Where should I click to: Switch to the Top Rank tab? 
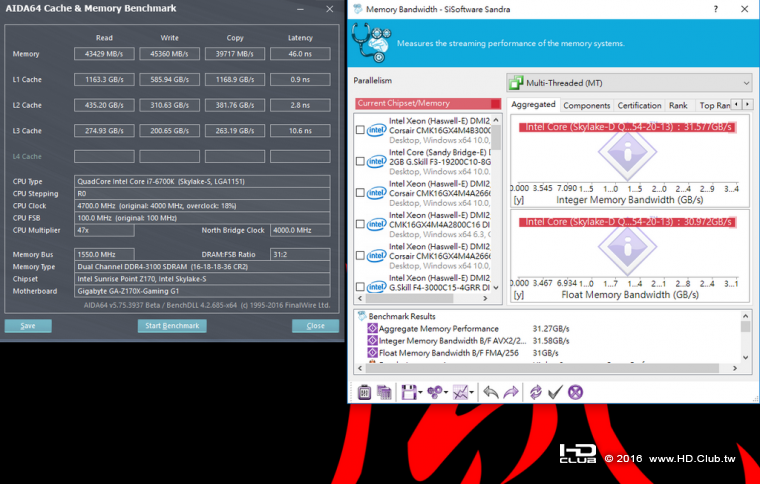click(x=714, y=105)
